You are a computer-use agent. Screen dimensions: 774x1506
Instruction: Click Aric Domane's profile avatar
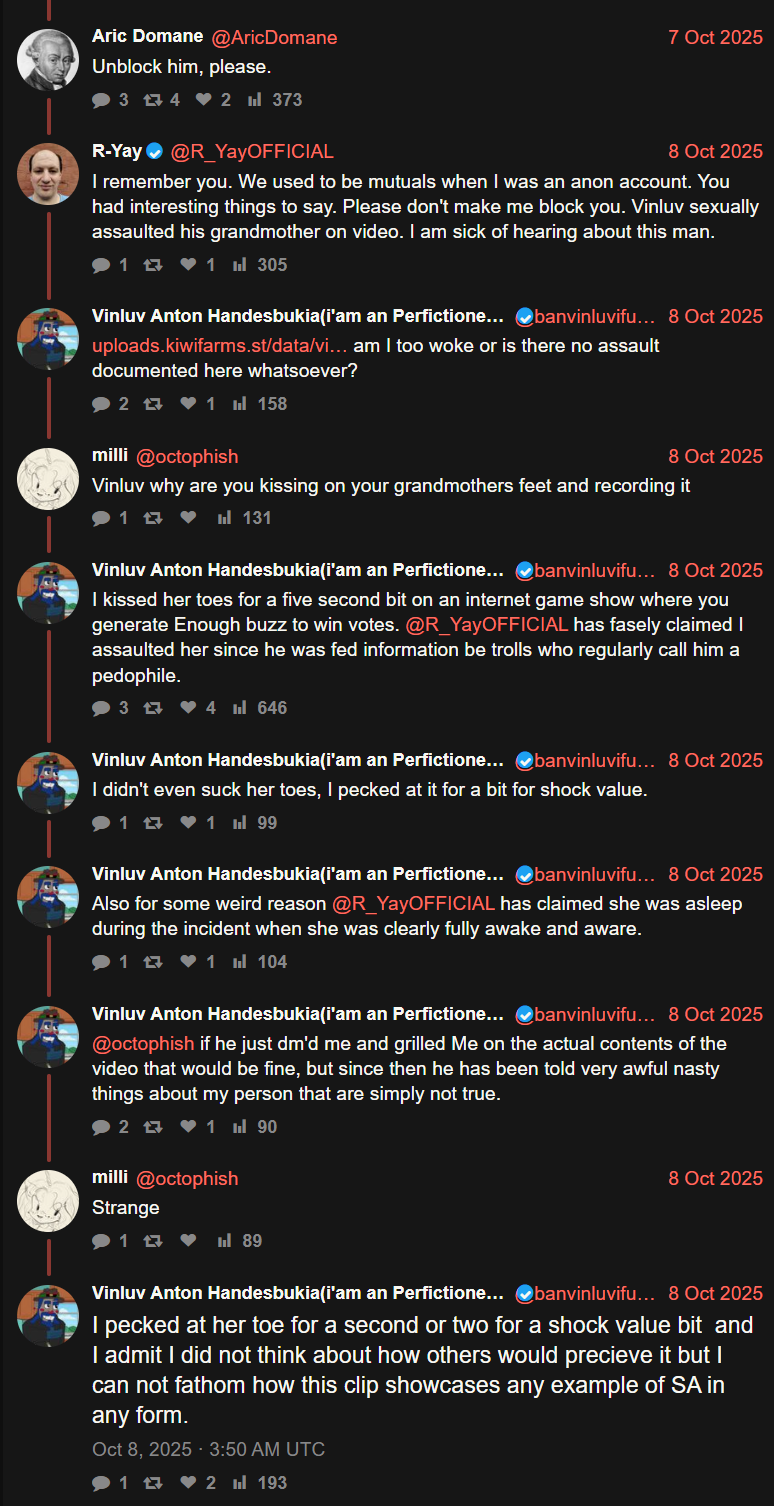coord(48,58)
